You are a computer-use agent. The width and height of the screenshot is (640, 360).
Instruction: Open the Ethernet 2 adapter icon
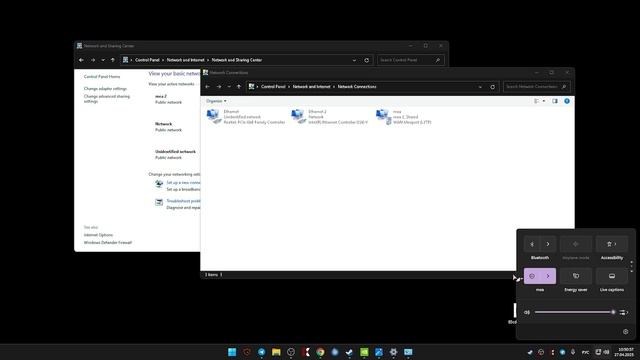[298, 116]
